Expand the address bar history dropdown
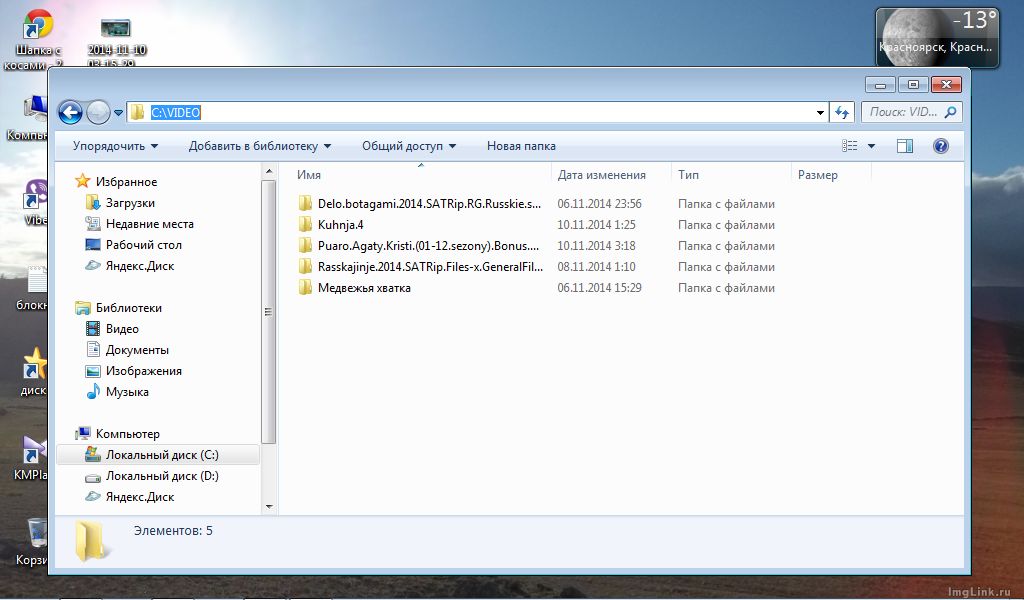The image size is (1024, 600). pyautogui.click(x=820, y=112)
